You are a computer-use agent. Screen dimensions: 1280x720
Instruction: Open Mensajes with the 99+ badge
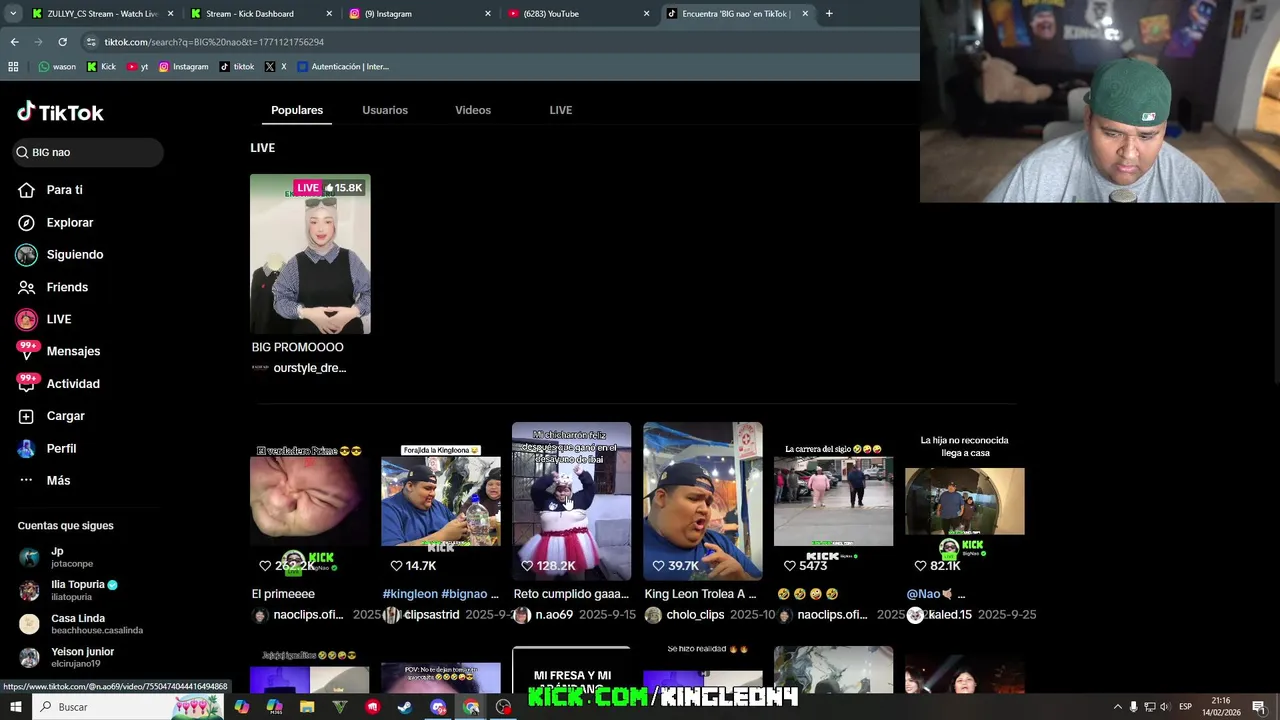click(x=58, y=351)
